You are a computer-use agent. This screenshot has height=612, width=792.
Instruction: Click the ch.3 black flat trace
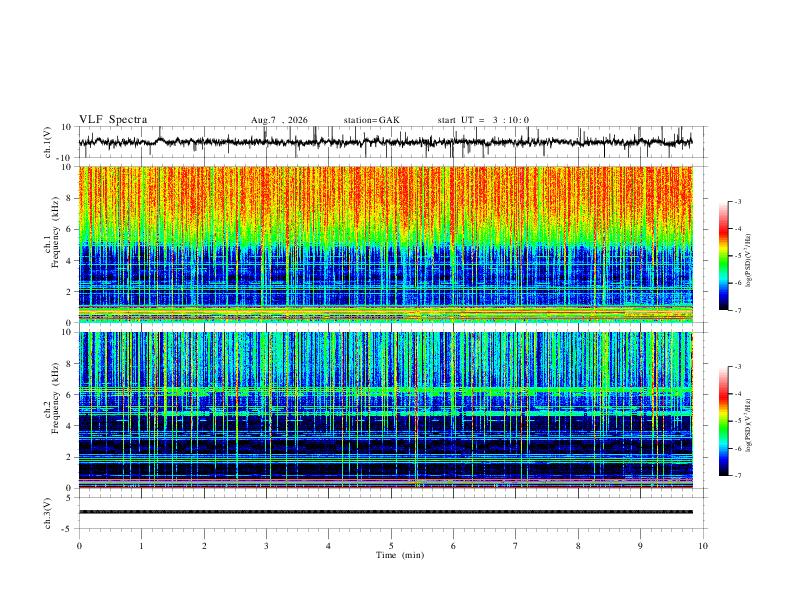[385, 512]
